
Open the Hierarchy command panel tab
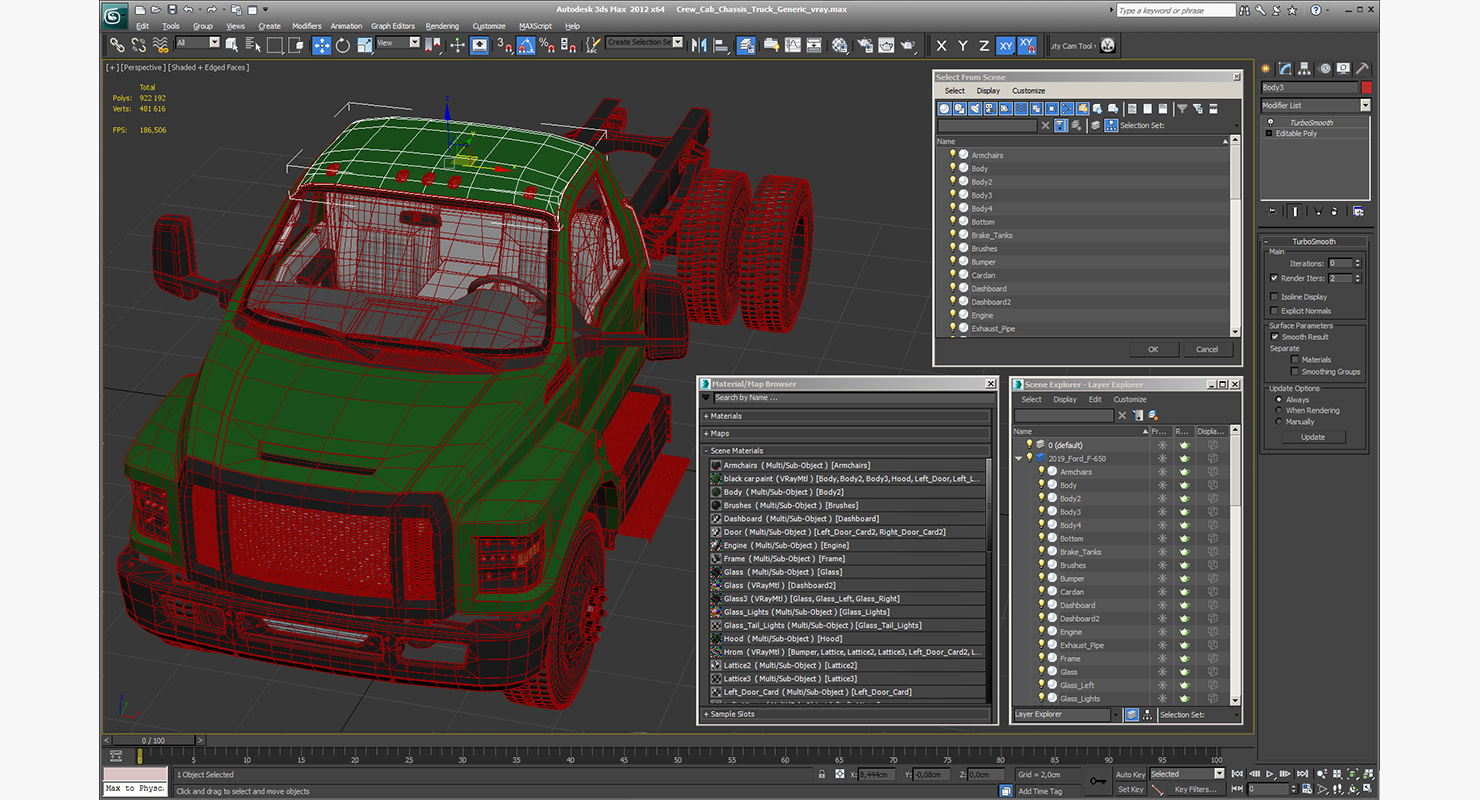click(x=1305, y=69)
